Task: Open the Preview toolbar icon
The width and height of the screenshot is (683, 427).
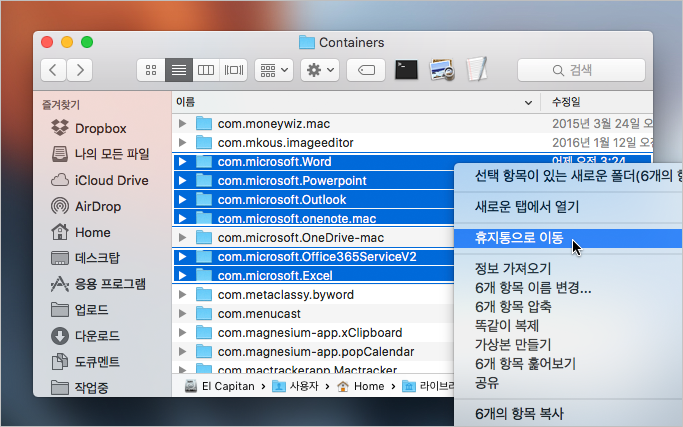Action: click(442, 70)
